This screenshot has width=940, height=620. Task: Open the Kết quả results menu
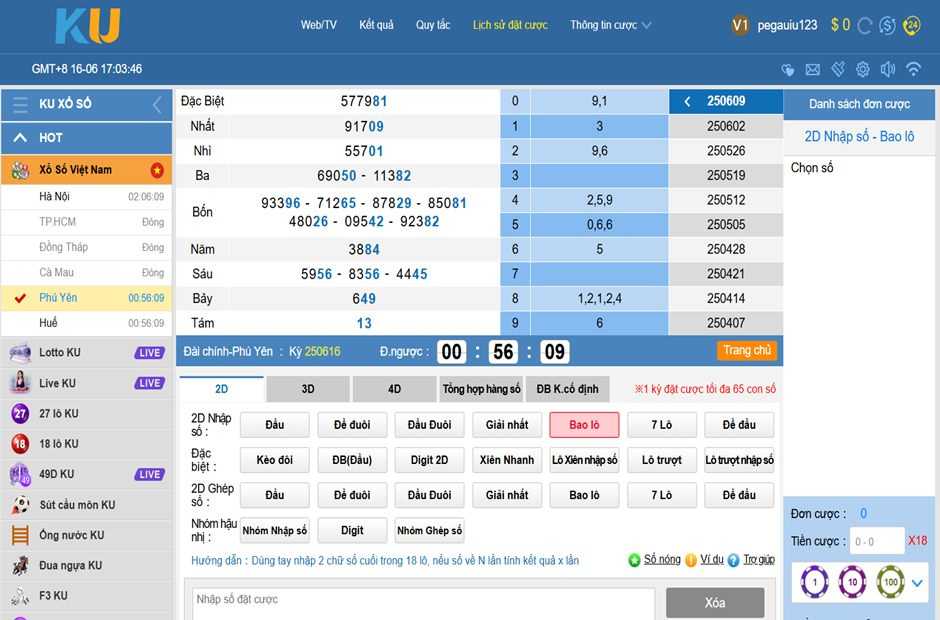pyautogui.click(x=376, y=25)
